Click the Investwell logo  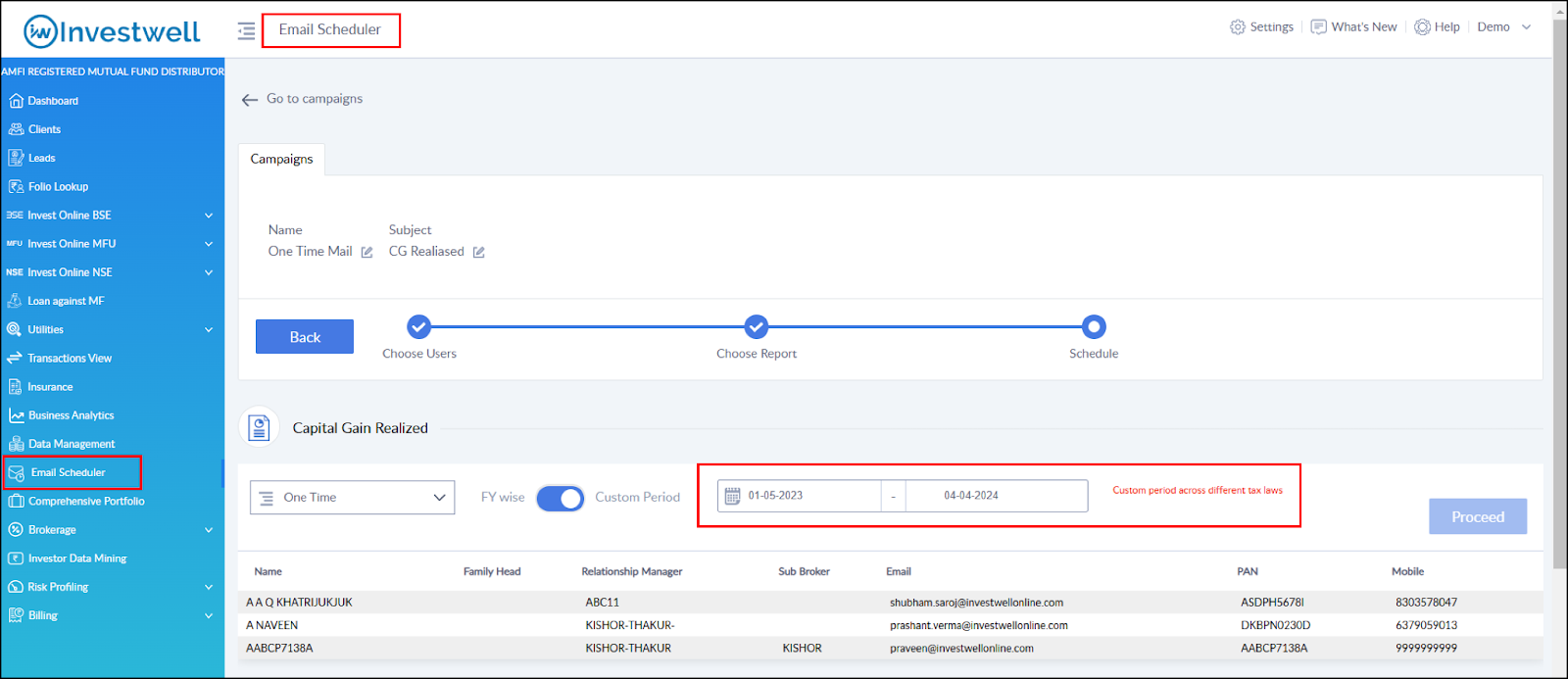point(112,31)
